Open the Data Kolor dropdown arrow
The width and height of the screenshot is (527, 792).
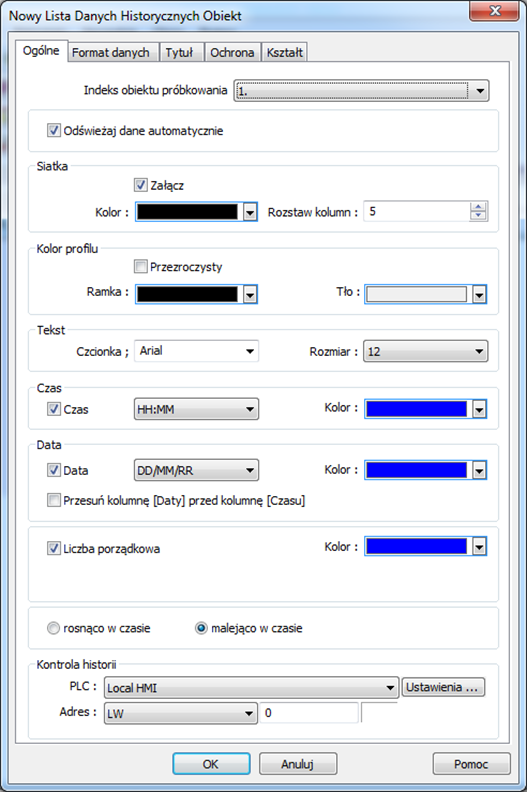point(480,471)
